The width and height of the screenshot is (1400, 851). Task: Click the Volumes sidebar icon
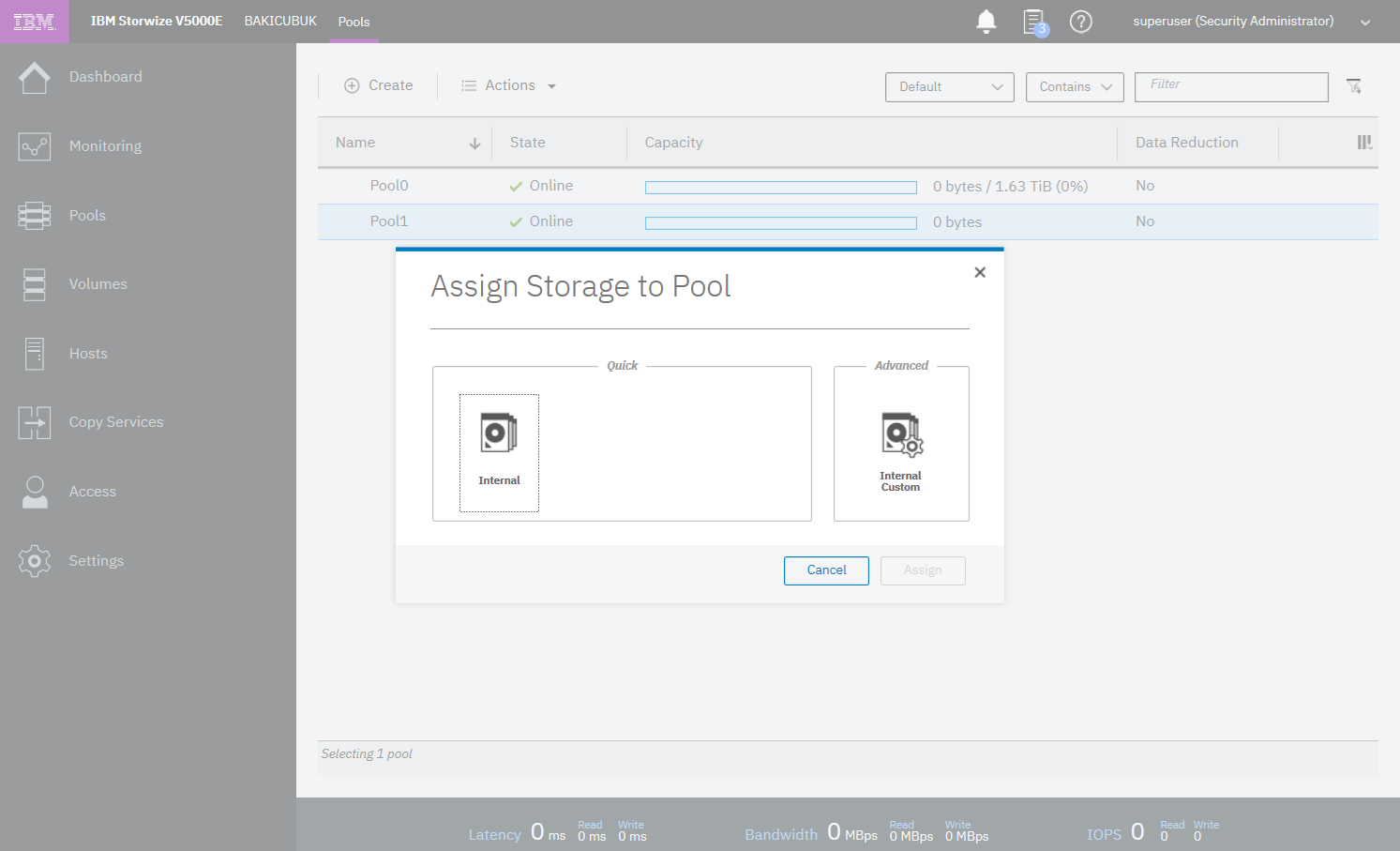[x=35, y=284]
